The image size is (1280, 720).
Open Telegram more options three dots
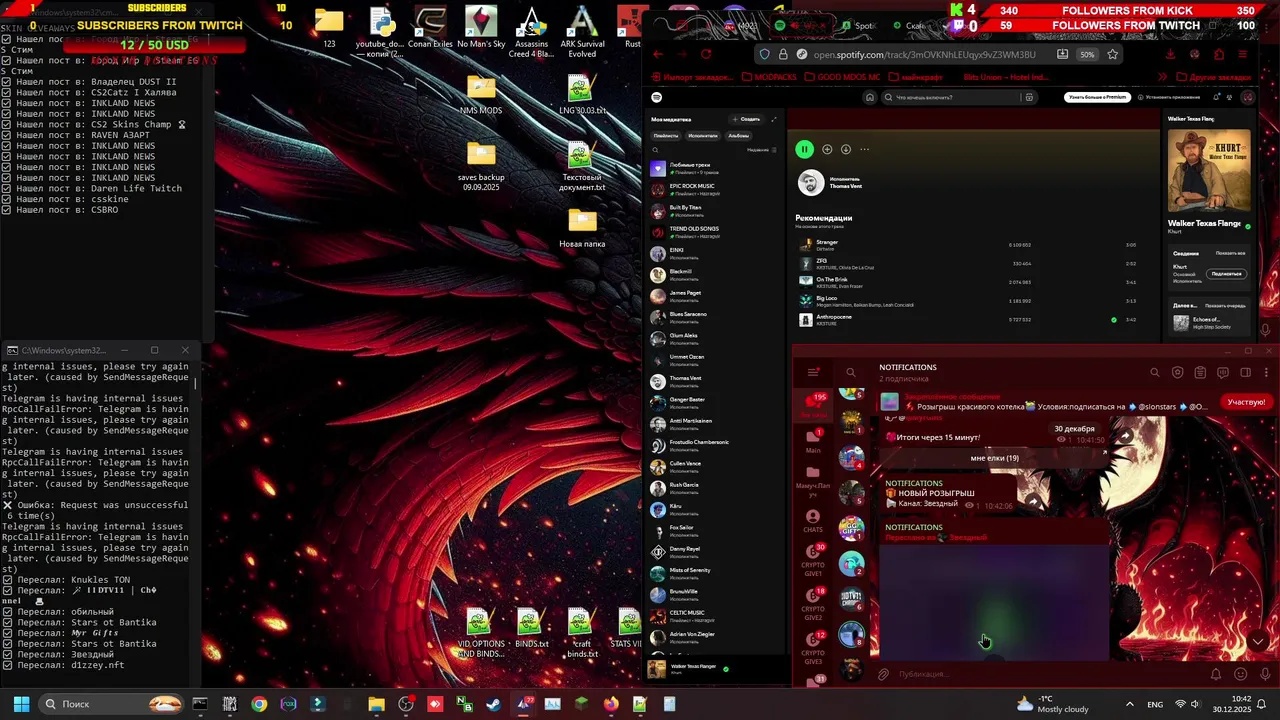(1268, 373)
